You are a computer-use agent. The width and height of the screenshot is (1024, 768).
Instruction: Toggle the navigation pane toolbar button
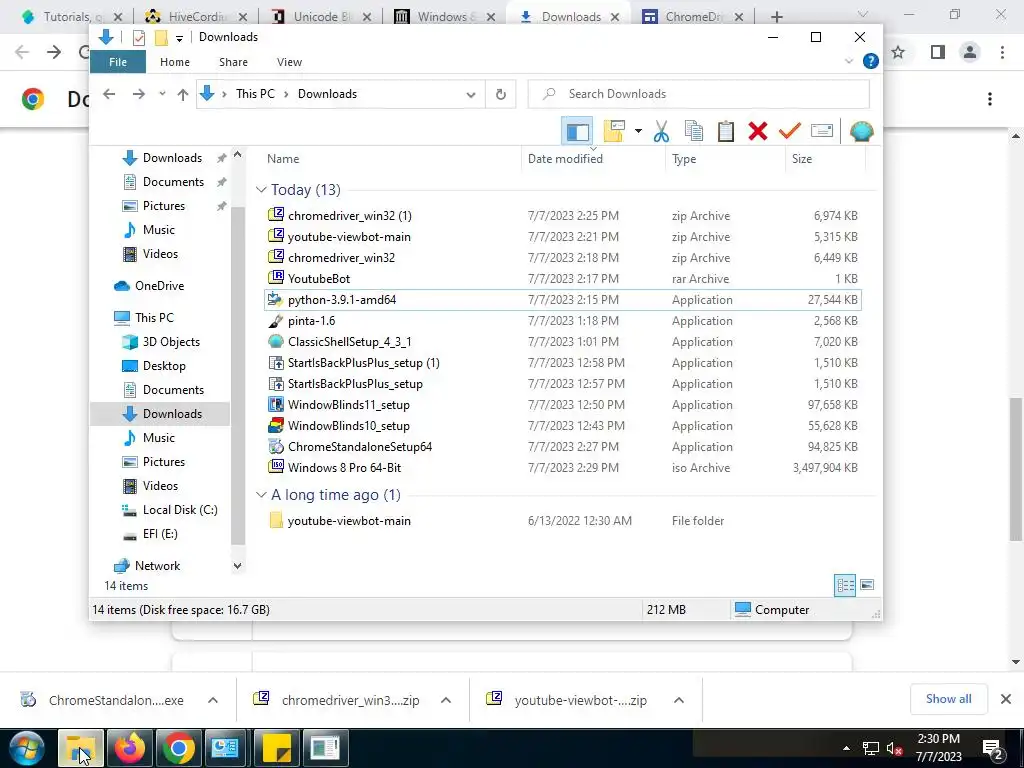(x=577, y=131)
